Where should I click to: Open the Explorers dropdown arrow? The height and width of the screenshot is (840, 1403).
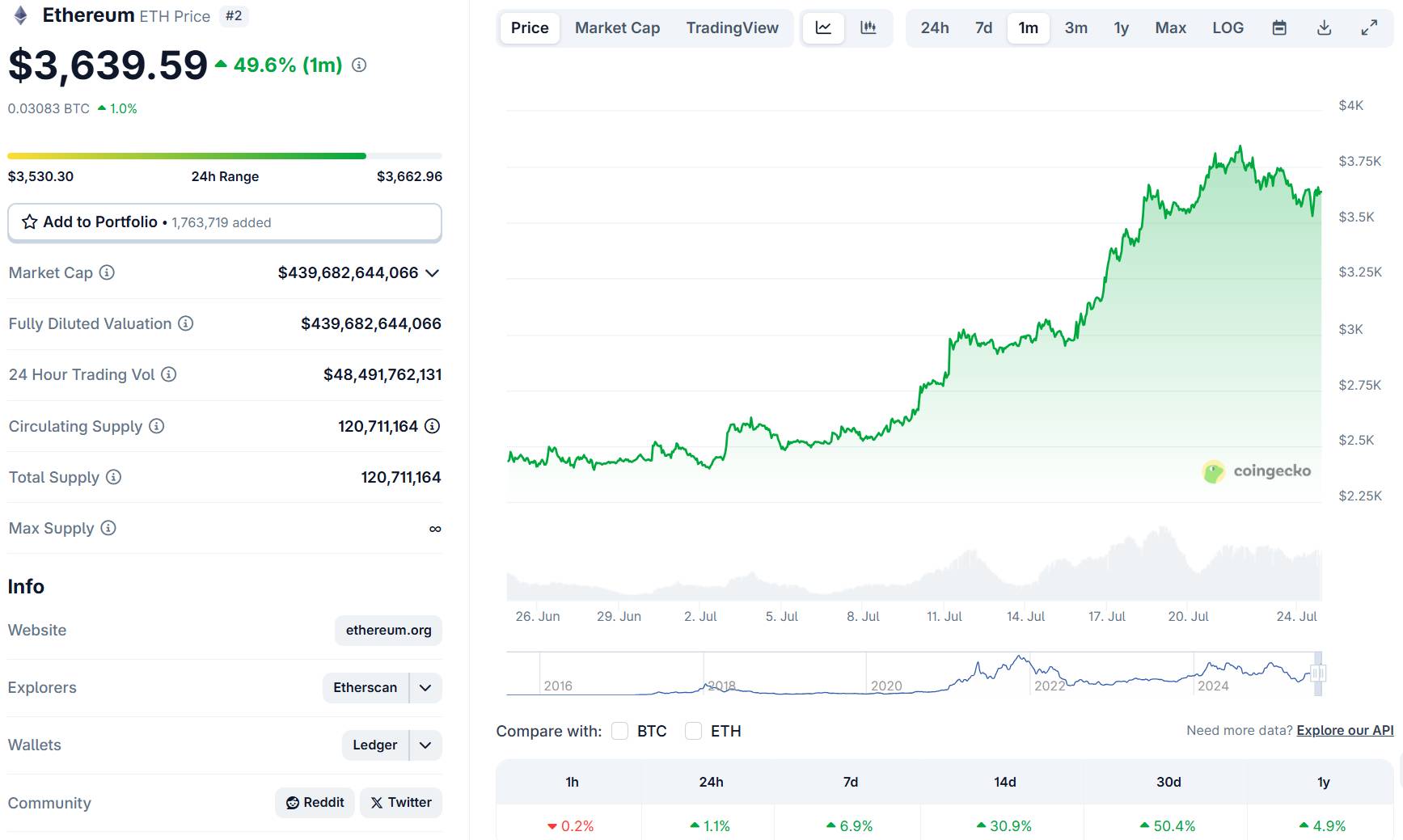426,688
